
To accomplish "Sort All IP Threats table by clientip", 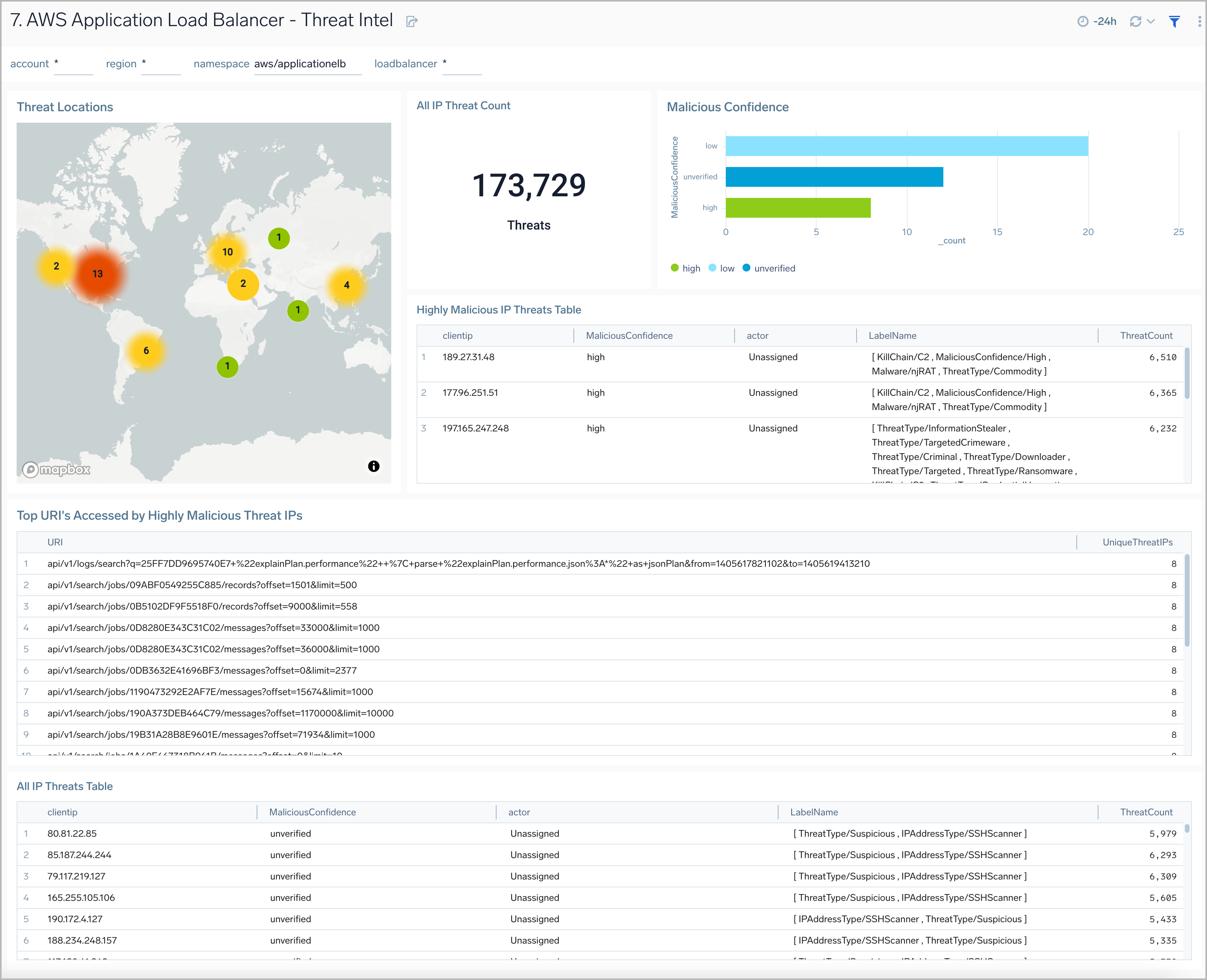I will pyautogui.click(x=62, y=812).
